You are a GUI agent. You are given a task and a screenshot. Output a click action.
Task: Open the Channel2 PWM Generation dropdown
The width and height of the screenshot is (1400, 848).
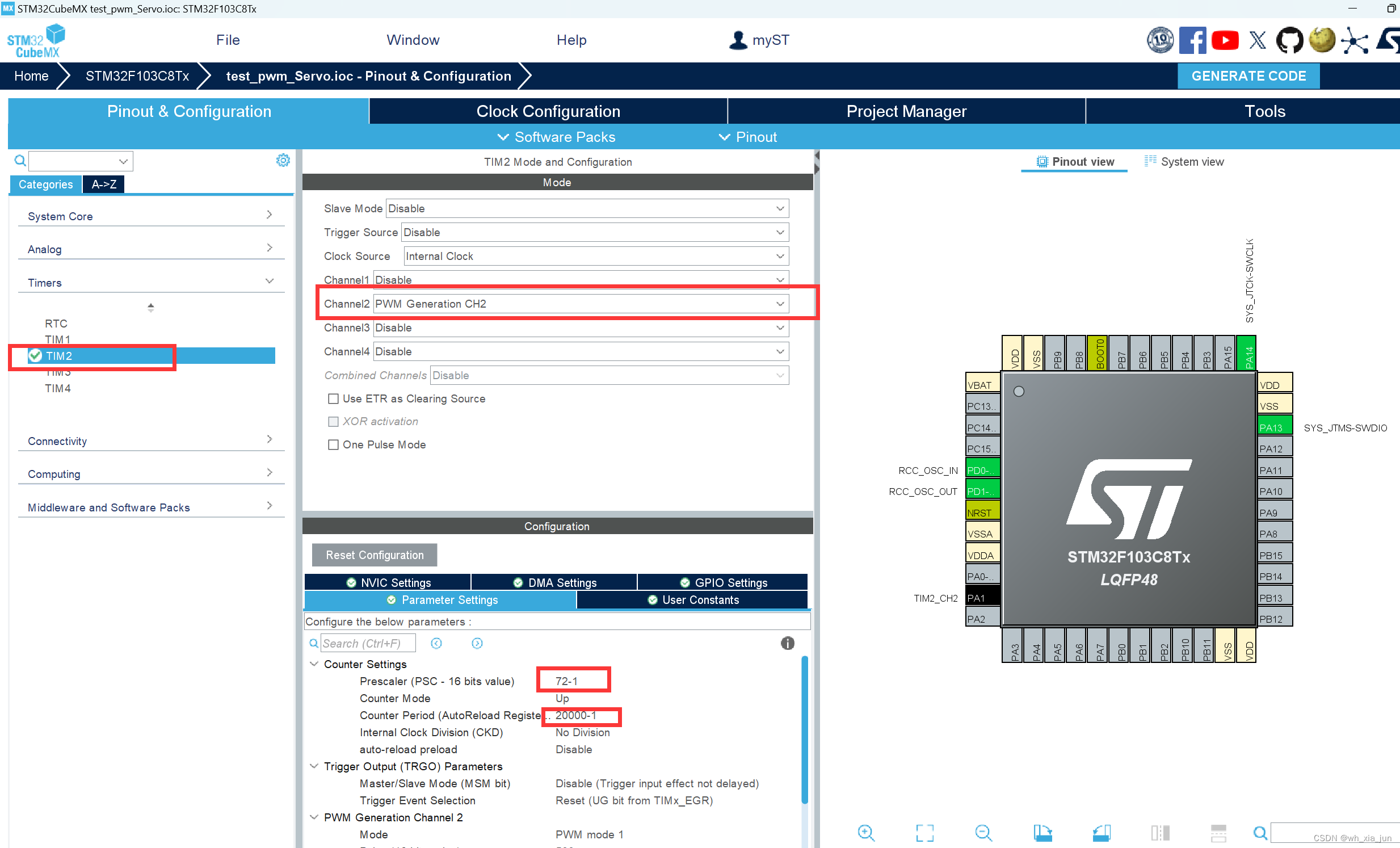pyautogui.click(x=580, y=304)
